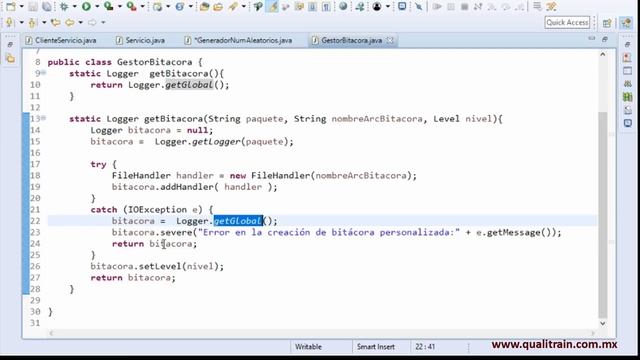
Task: Click the editor vertical scrollbar up arrow
Action: tap(603, 54)
